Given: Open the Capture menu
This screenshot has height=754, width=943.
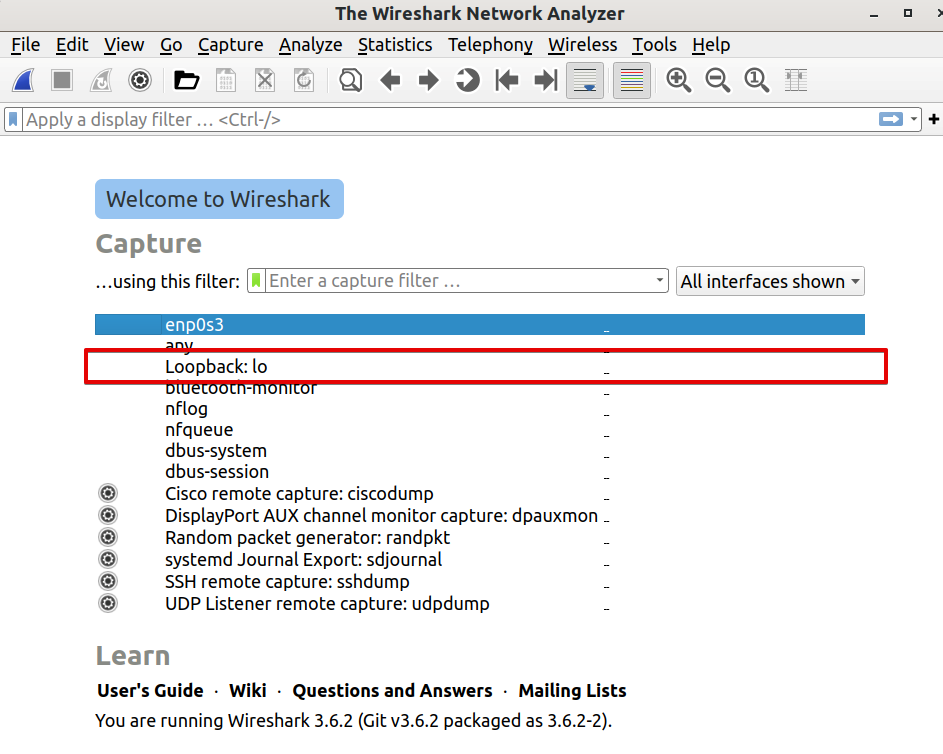Looking at the screenshot, I should pyautogui.click(x=230, y=44).
